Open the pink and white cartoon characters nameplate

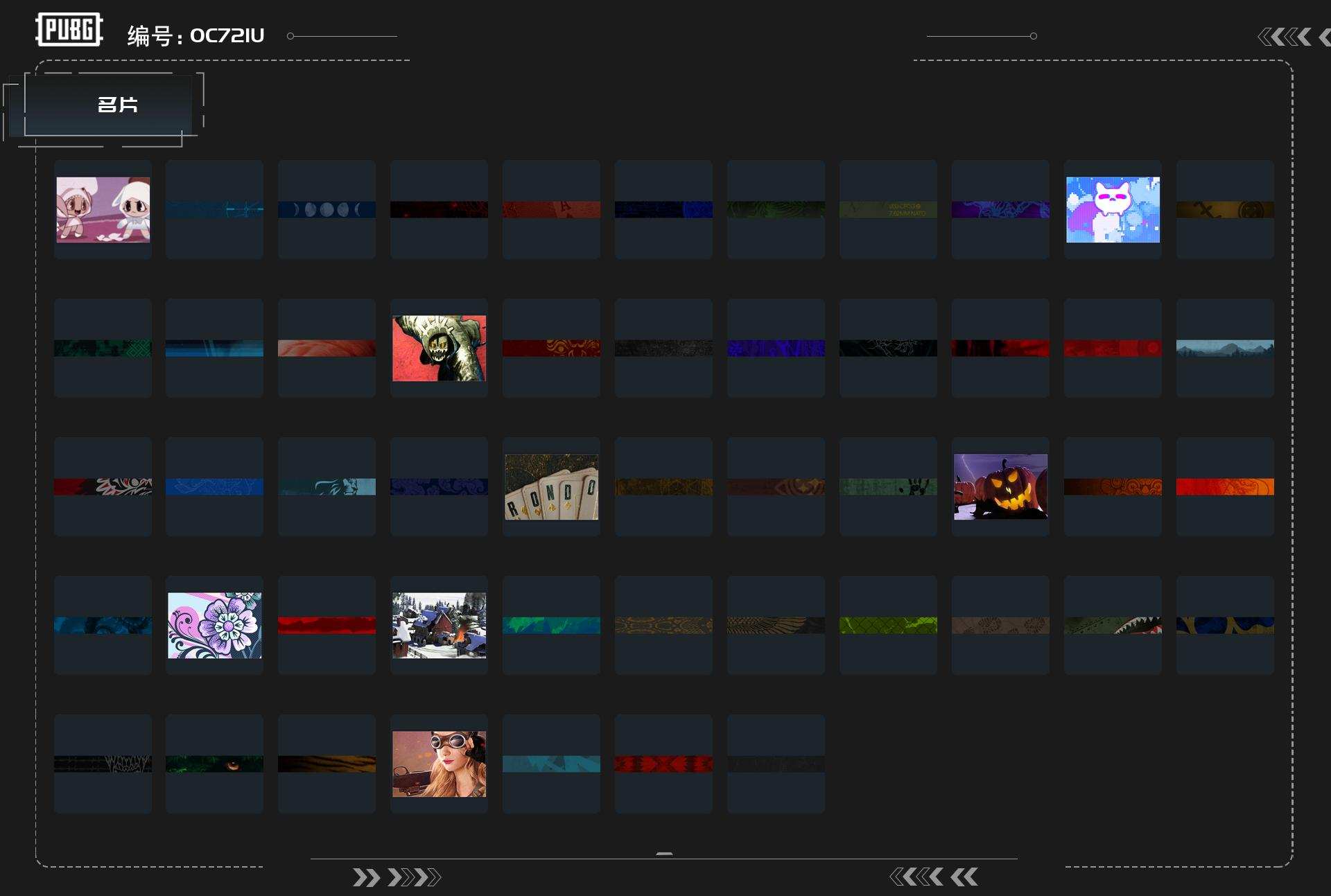103,209
